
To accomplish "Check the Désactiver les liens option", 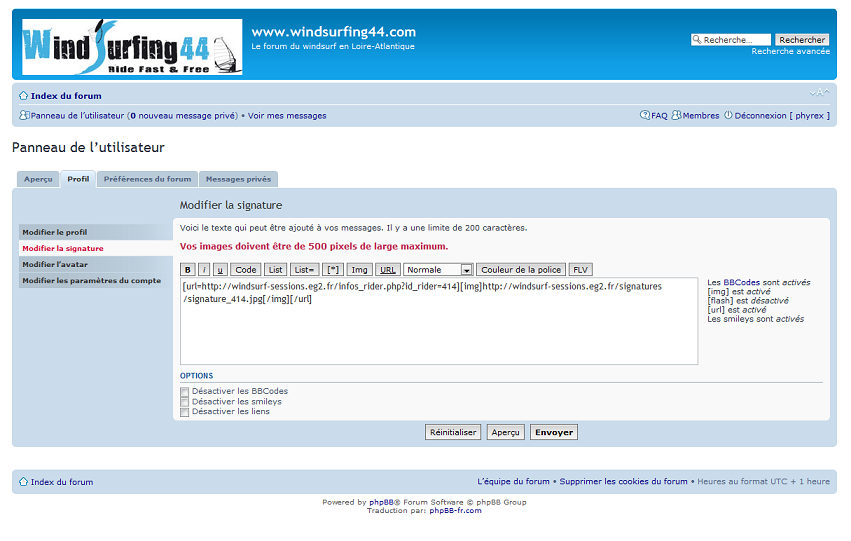I will coord(184,412).
